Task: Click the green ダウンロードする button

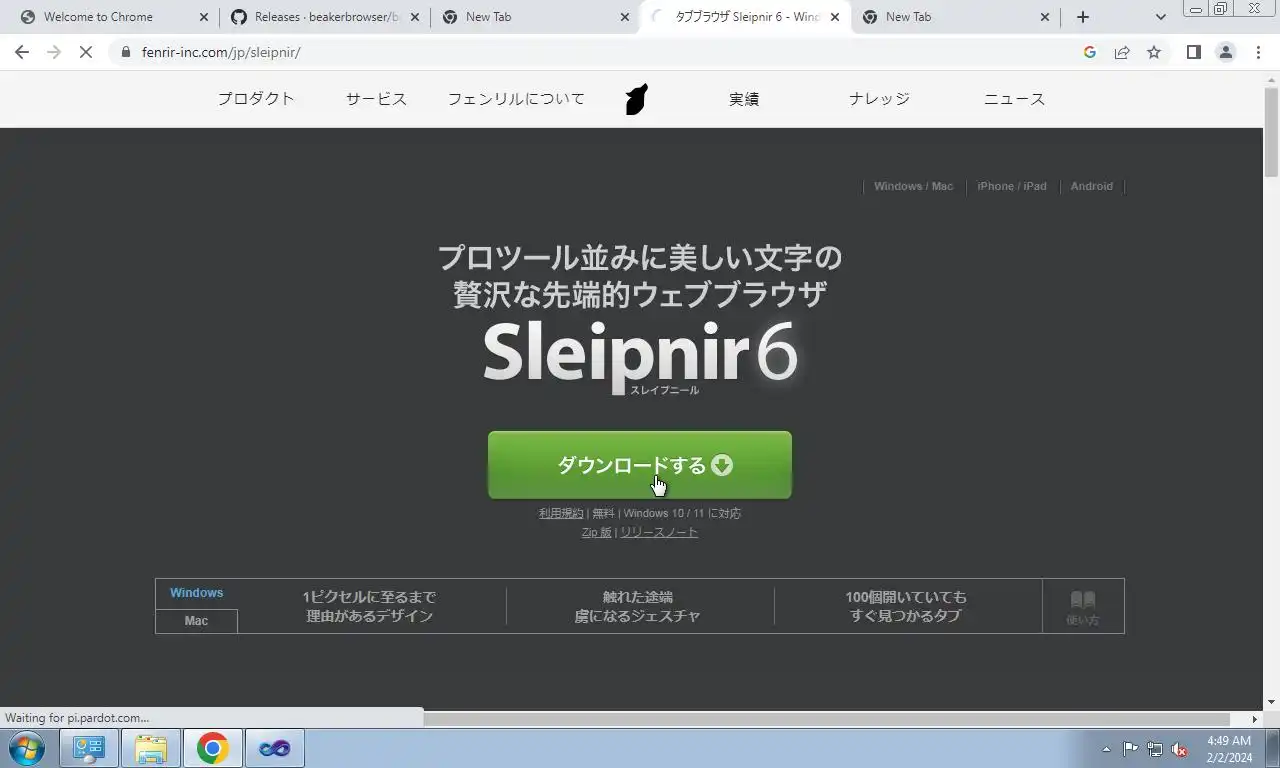Action: coord(640,465)
